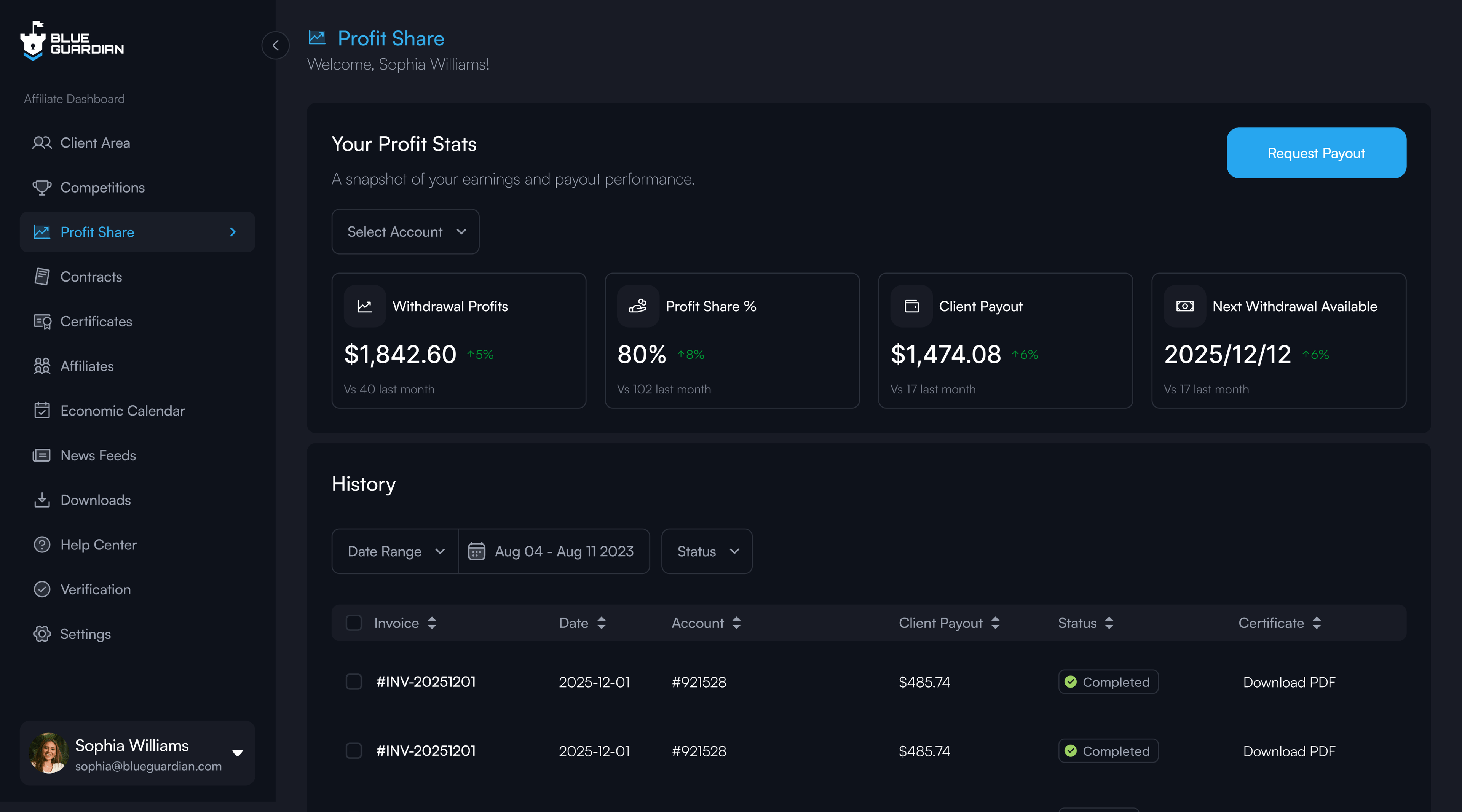Click sophia@blueguardian.com email text
The height and width of the screenshot is (812, 1462).
pyautogui.click(x=148, y=766)
